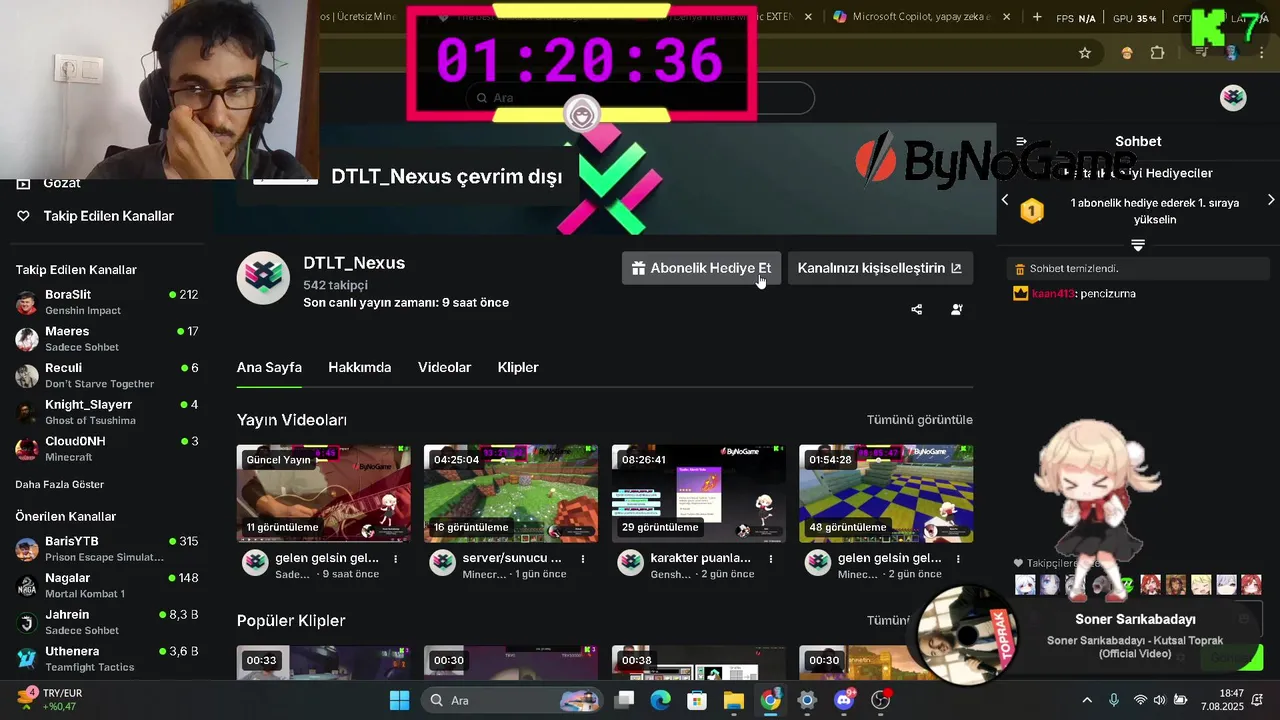This screenshot has height=720, width=1280.
Task: Open Reculi channel in sidebar
Action: (106, 375)
